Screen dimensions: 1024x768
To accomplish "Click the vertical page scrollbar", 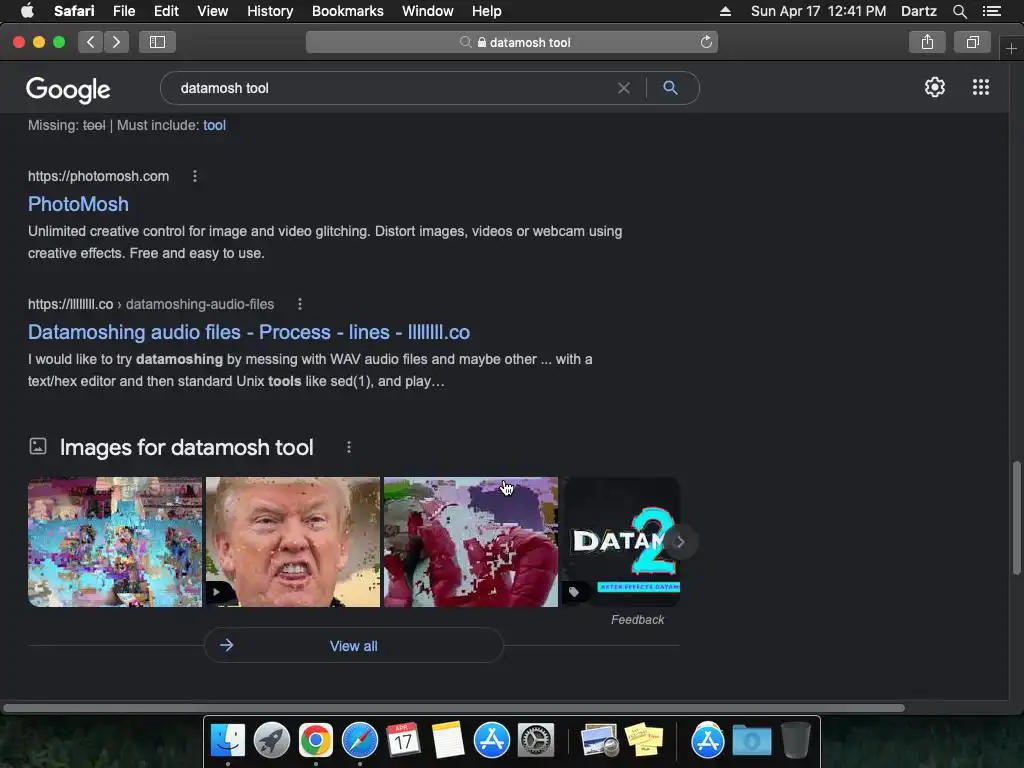I will point(1016,518).
